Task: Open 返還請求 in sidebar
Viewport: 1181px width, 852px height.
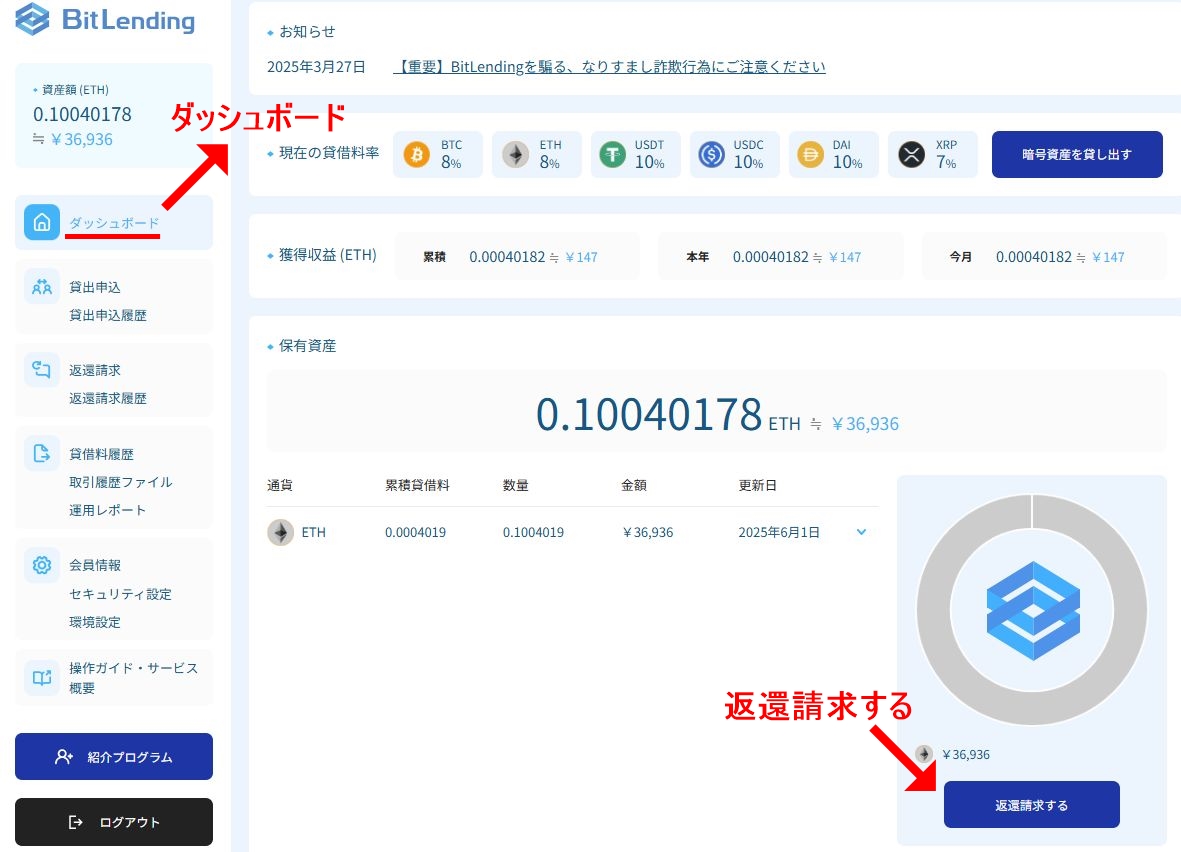Action: 95,370
